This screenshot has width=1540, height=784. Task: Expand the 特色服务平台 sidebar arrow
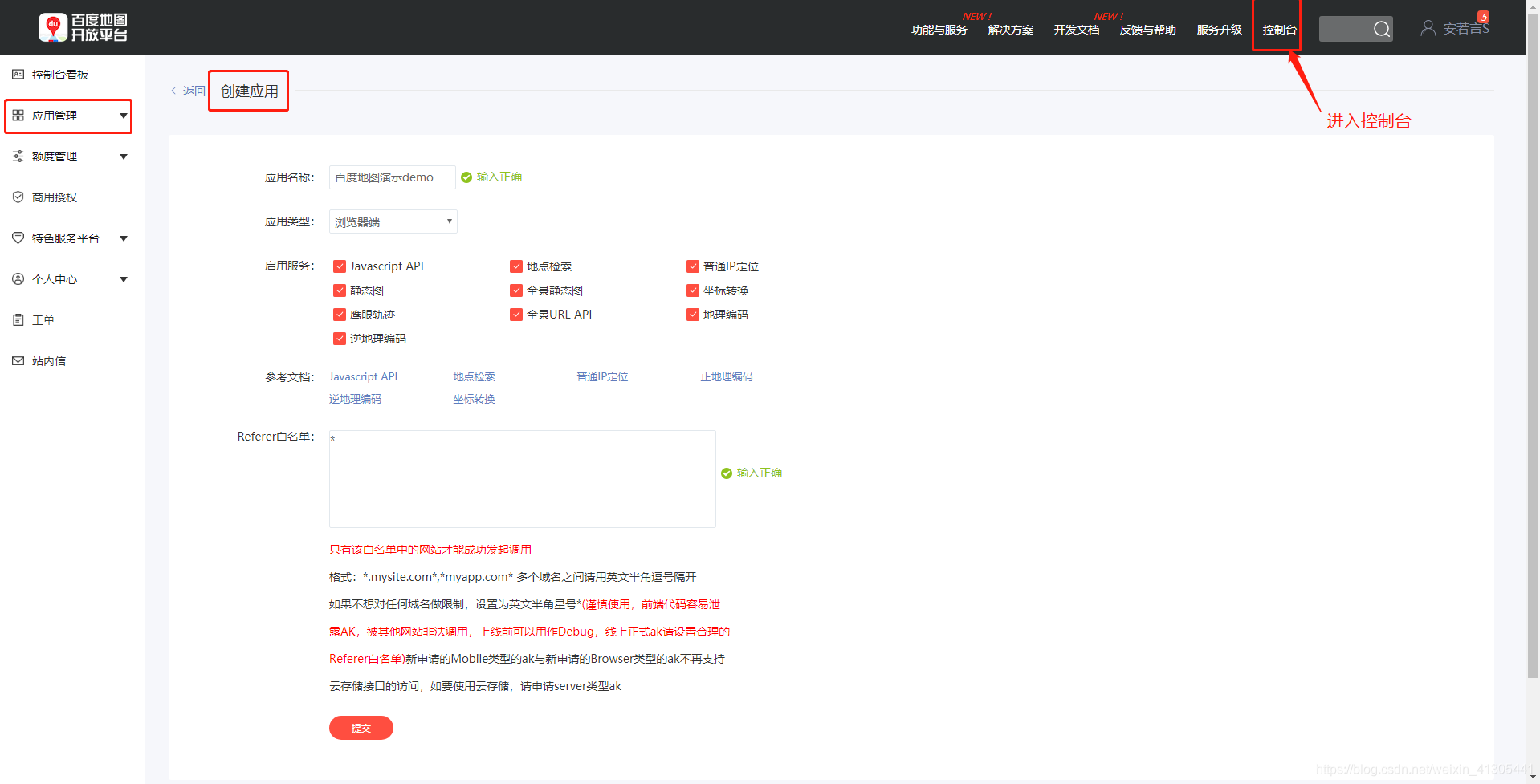click(124, 238)
